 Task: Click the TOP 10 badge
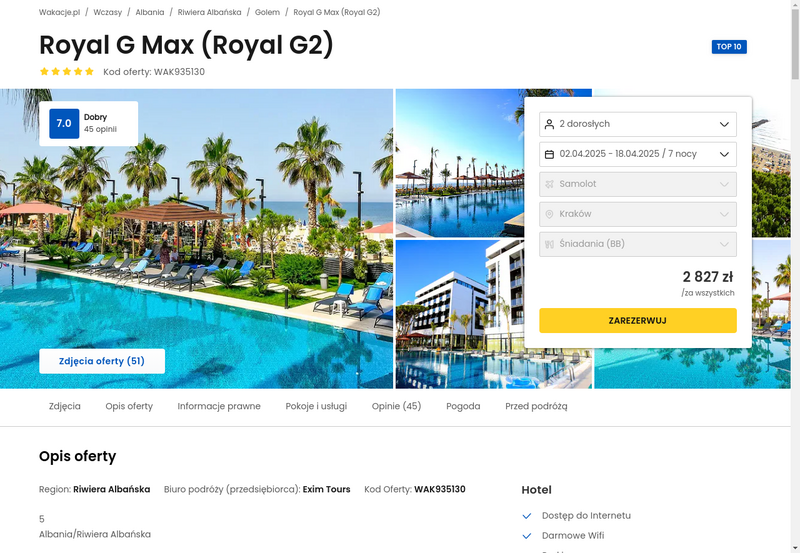pyautogui.click(x=729, y=47)
